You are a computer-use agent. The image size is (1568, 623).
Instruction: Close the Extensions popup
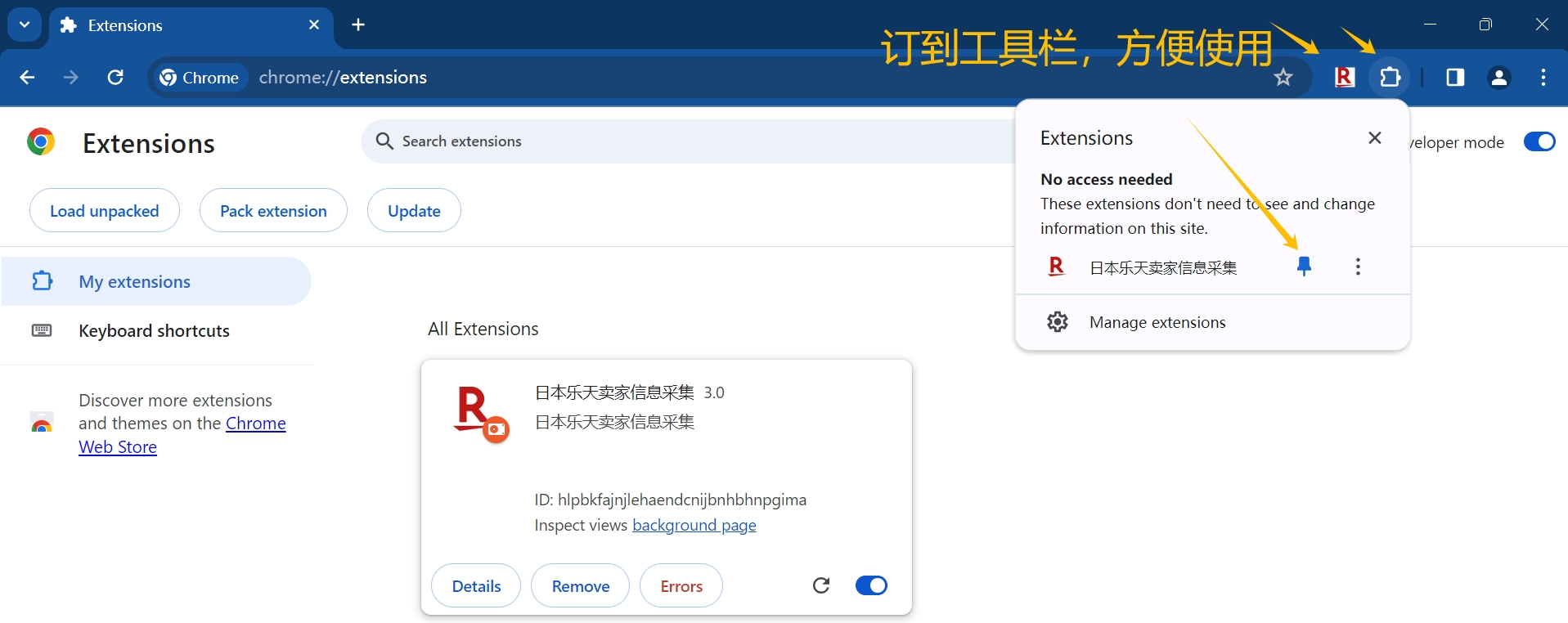tap(1375, 138)
